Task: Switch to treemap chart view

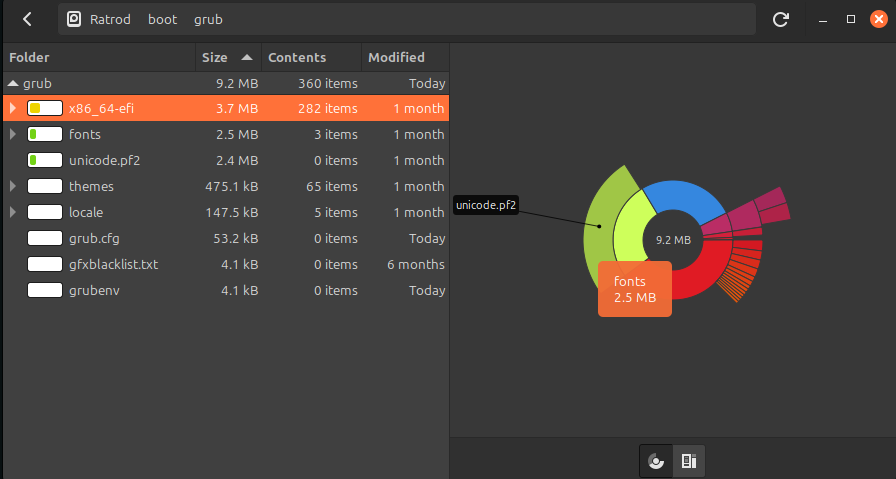Action: 689,461
